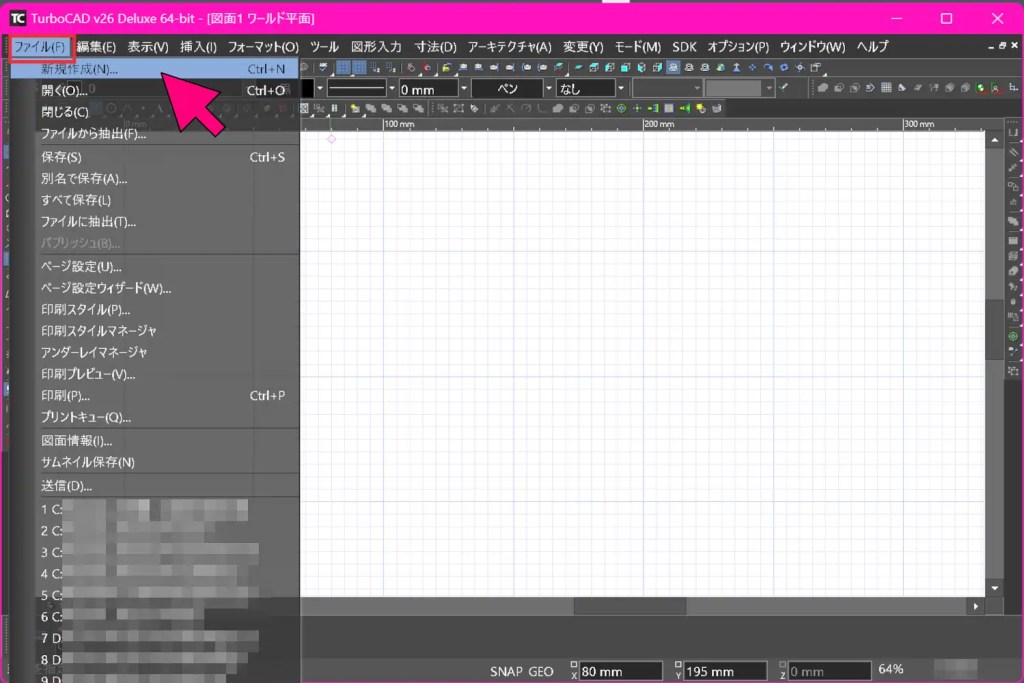Open the pen color dropdown arrow

click(x=320, y=88)
